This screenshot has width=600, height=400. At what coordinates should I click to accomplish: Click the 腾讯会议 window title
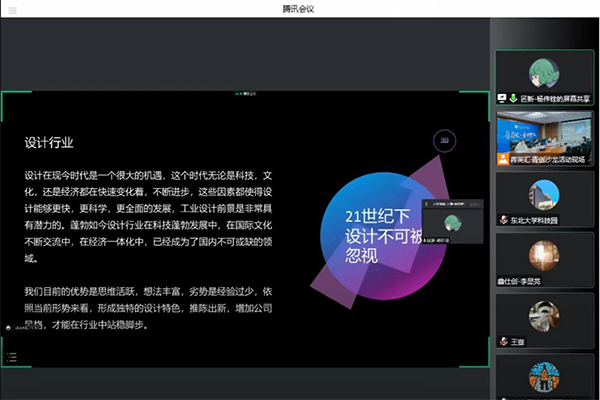point(299,8)
